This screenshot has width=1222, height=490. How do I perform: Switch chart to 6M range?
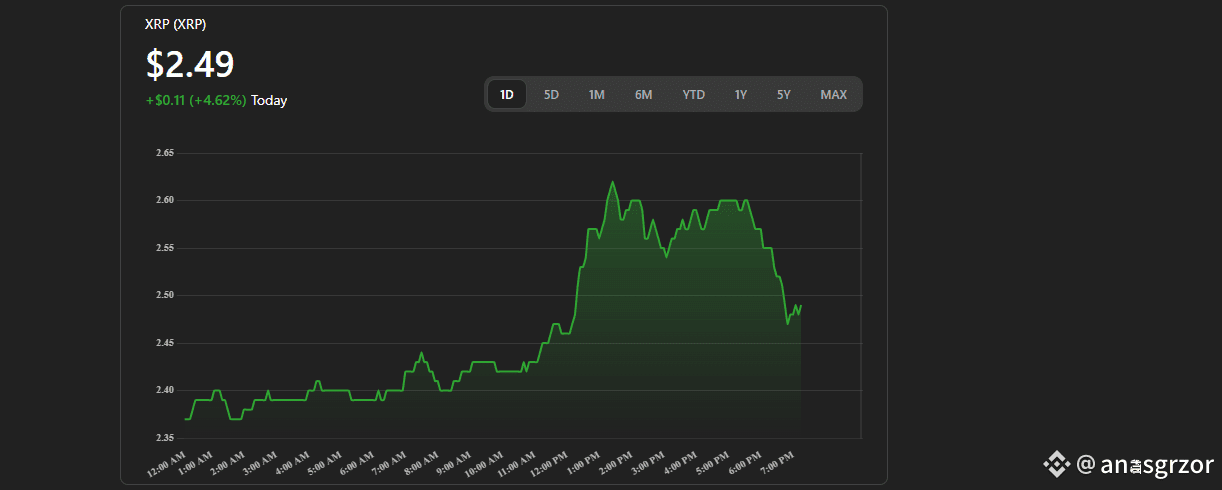point(643,95)
